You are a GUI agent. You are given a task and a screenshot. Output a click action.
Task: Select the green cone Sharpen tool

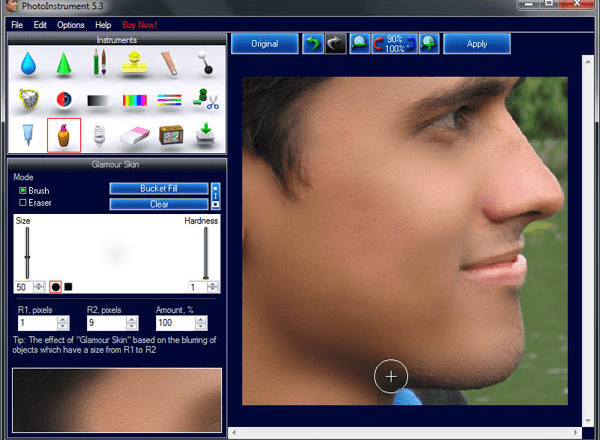click(x=63, y=65)
